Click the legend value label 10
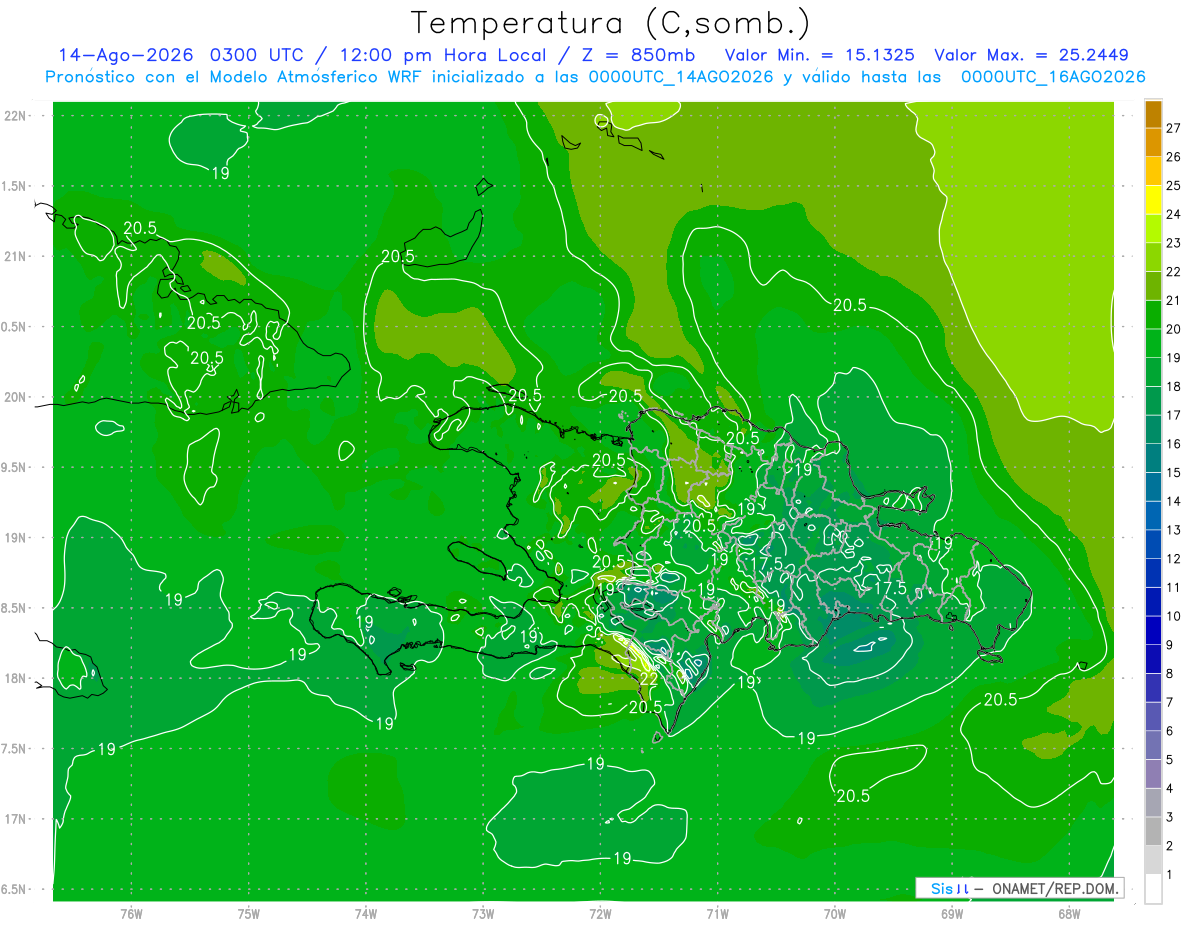The image size is (1200, 927). 1173,616
